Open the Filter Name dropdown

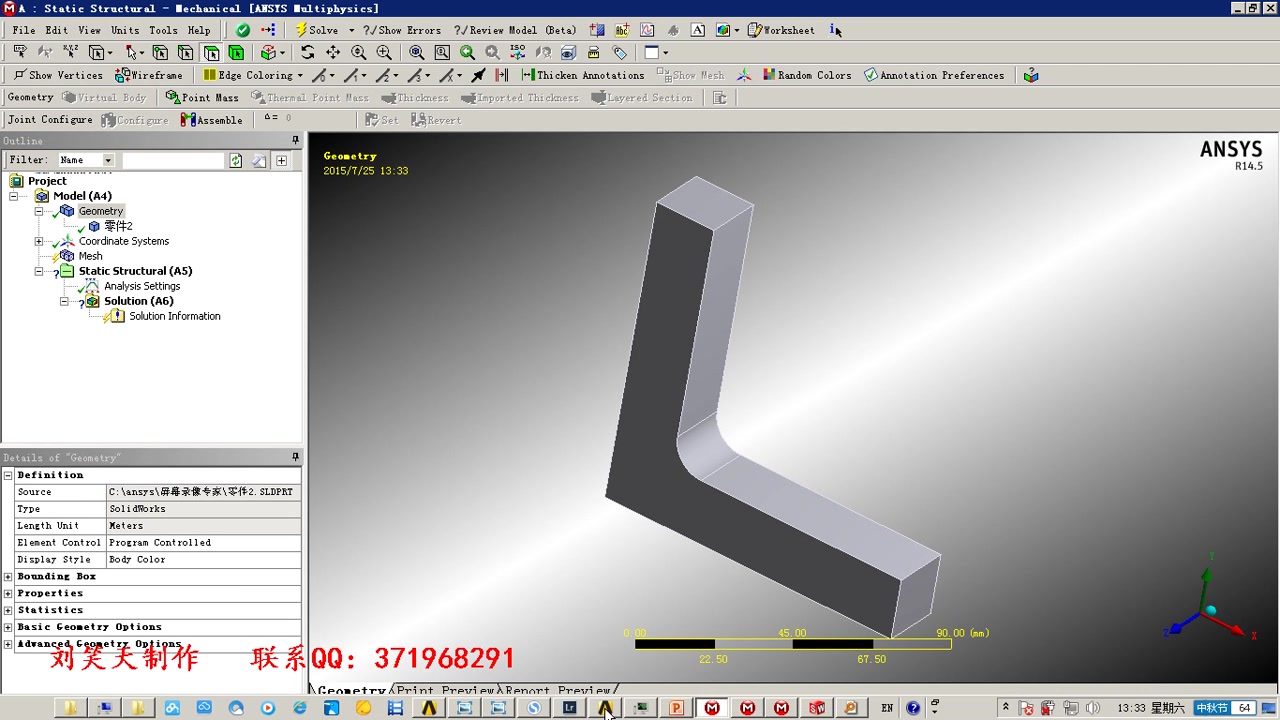[108, 159]
